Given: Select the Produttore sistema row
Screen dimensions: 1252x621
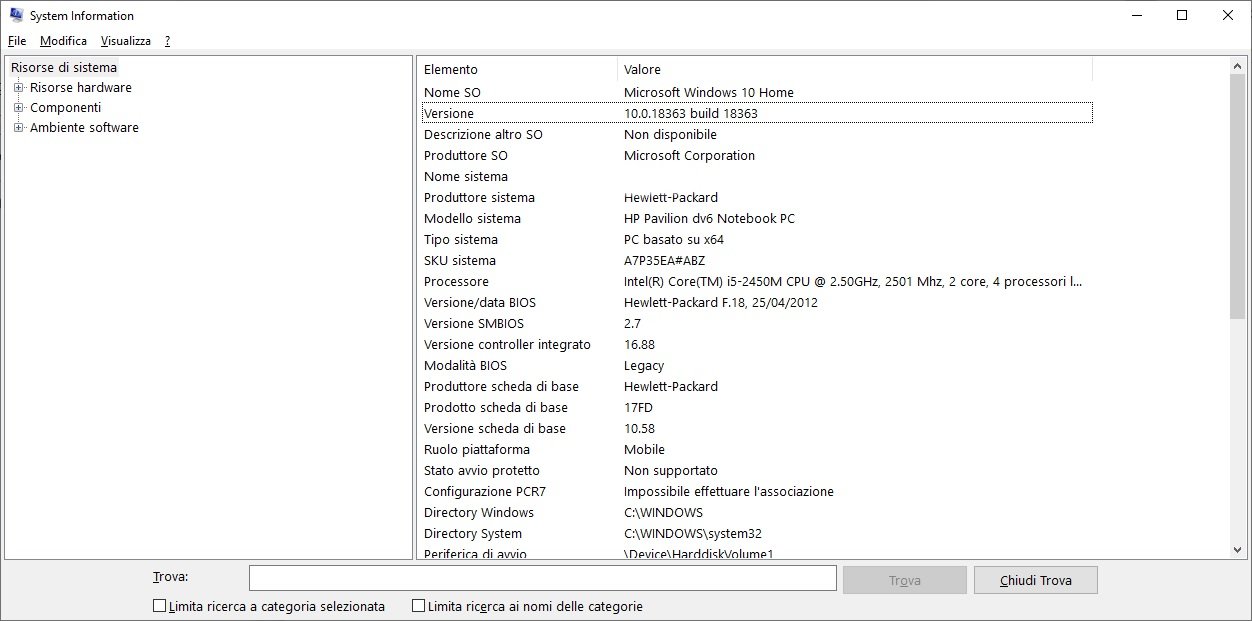Looking at the screenshot, I should [x=757, y=198].
